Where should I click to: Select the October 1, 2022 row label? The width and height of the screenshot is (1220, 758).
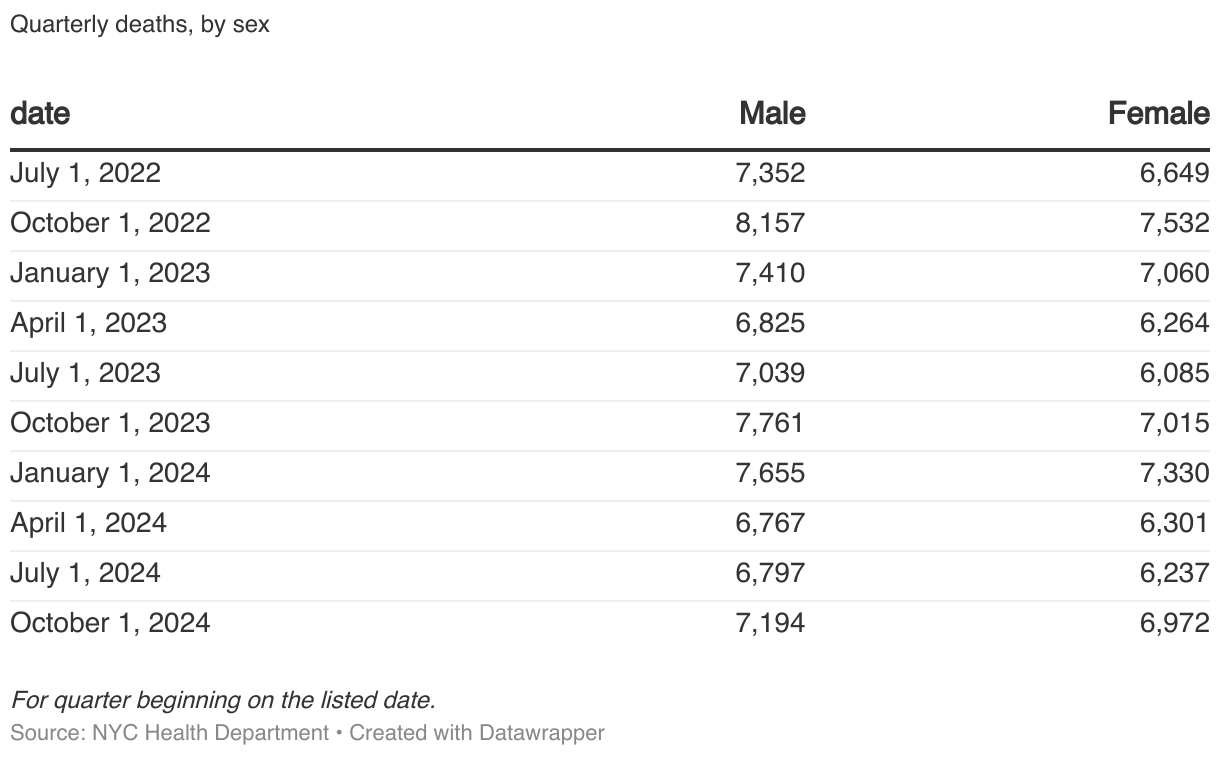(x=110, y=223)
